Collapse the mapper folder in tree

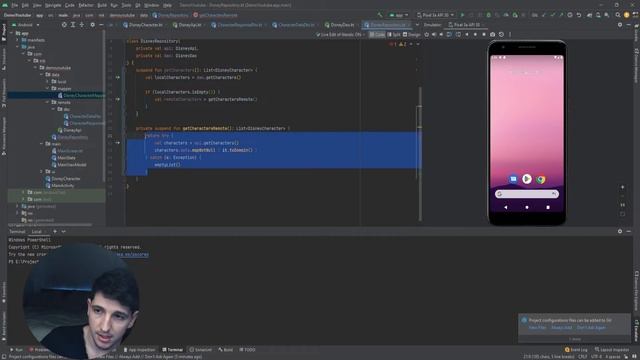pos(47,89)
